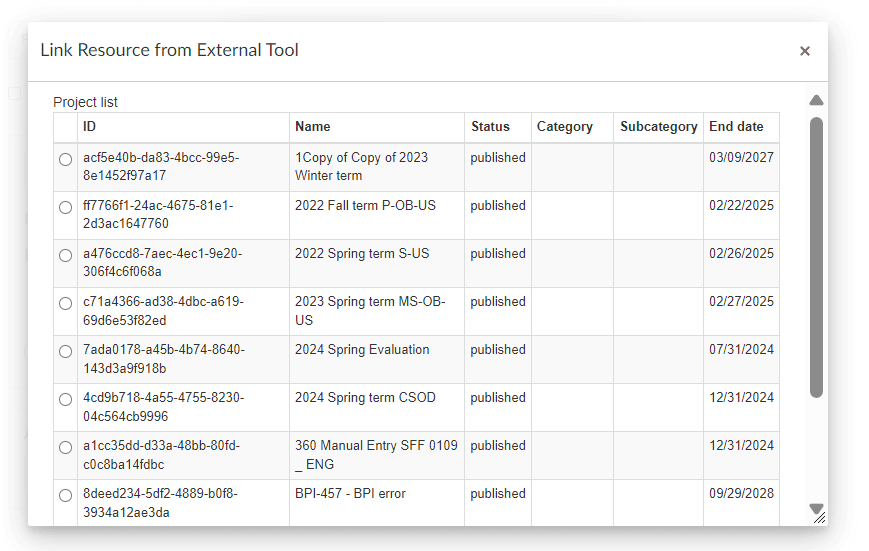Close the Link Resource dialog
This screenshot has width=869, height=551.
coord(805,51)
